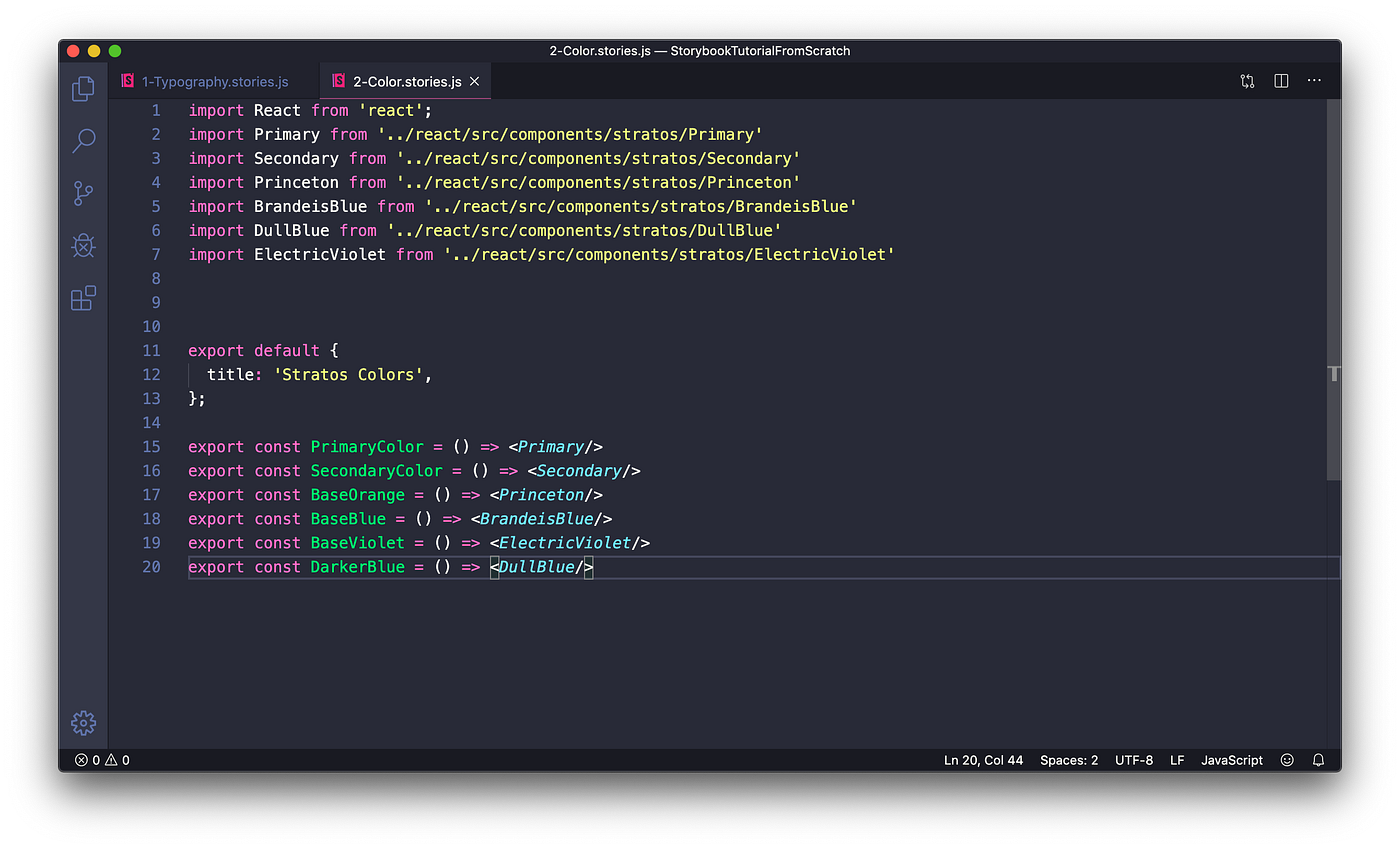The image size is (1400, 849).
Task: Open the Run and Debug view
Action: click(83, 245)
